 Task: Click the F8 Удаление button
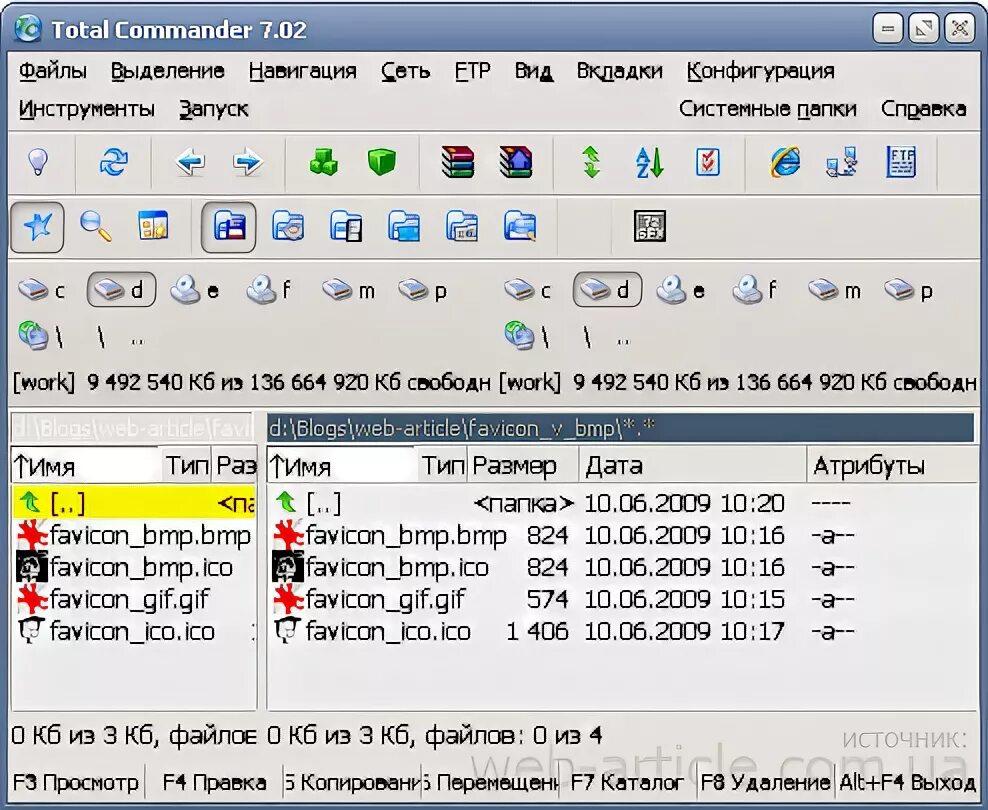(x=765, y=783)
